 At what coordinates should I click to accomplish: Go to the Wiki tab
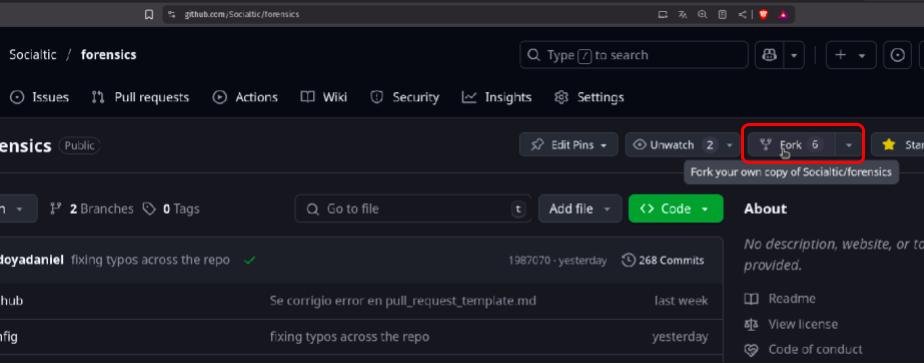pyautogui.click(x=324, y=97)
